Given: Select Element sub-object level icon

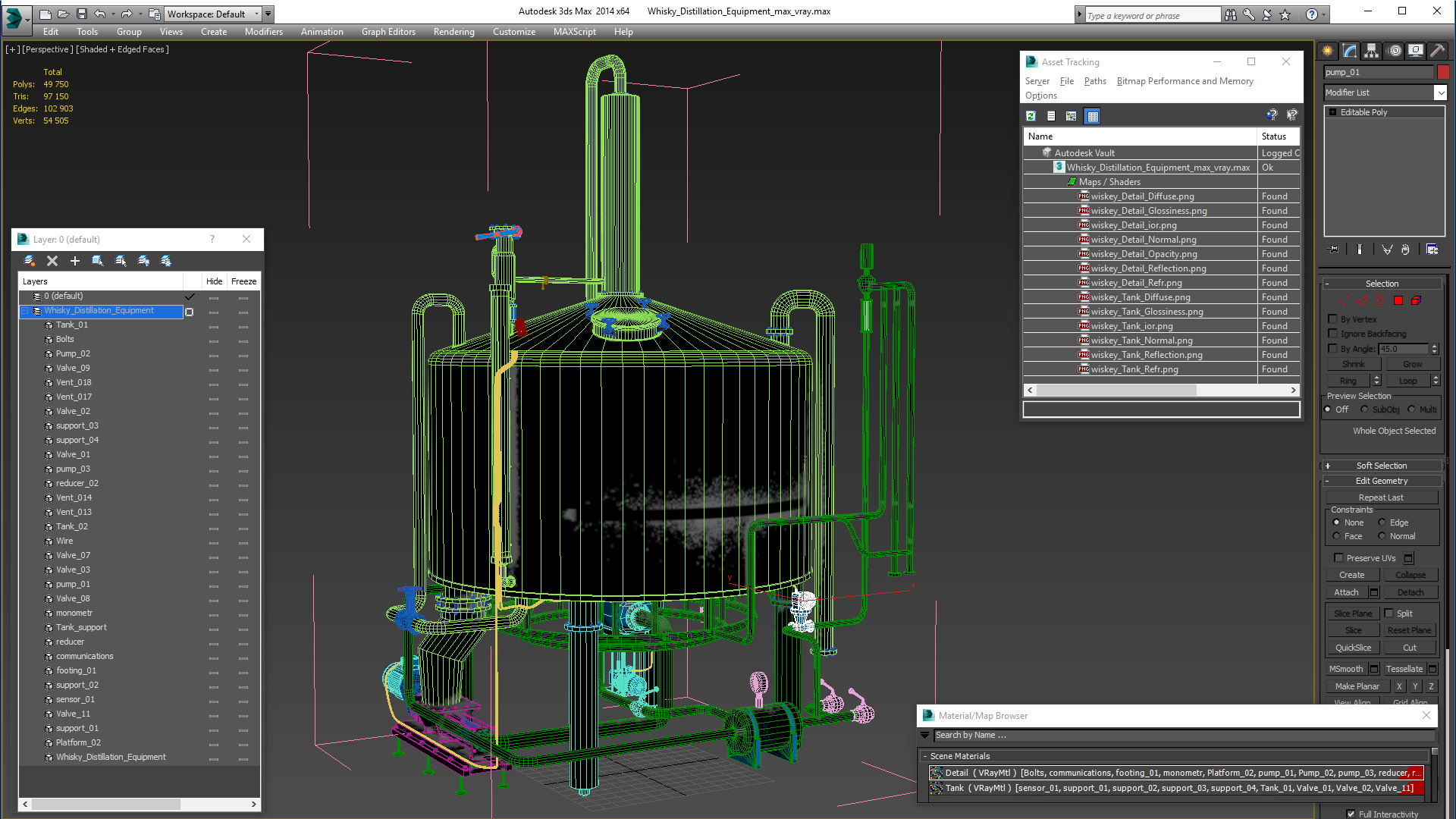Looking at the screenshot, I should [x=1416, y=301].
